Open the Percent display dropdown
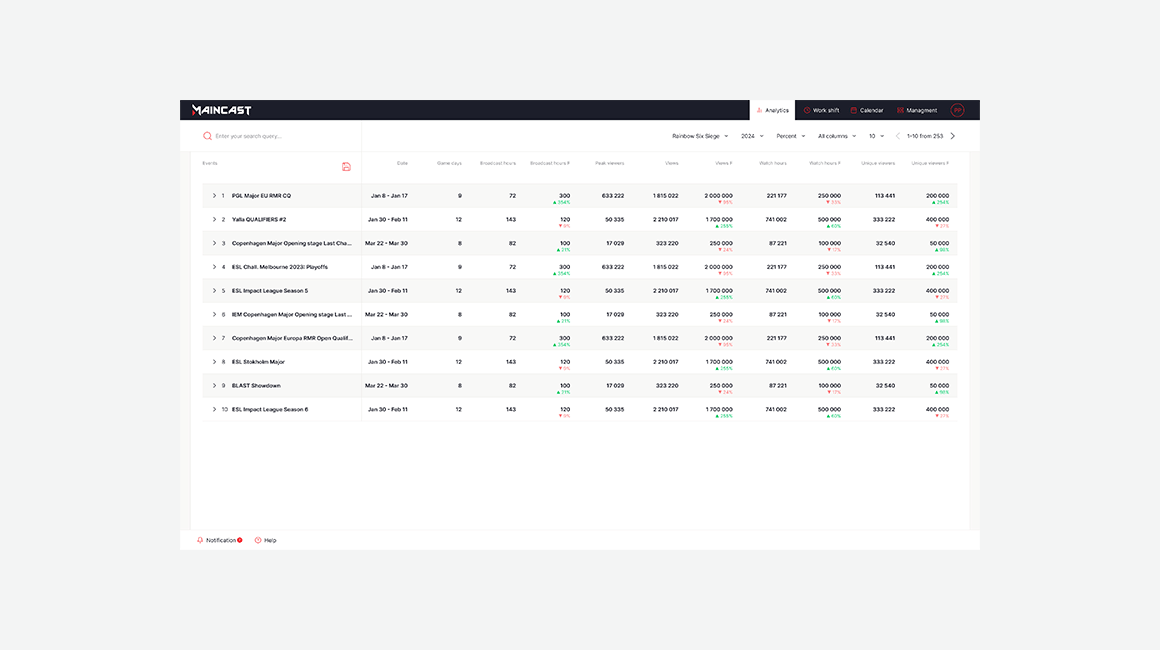The image size is (1160, 650). coord(791,136)
